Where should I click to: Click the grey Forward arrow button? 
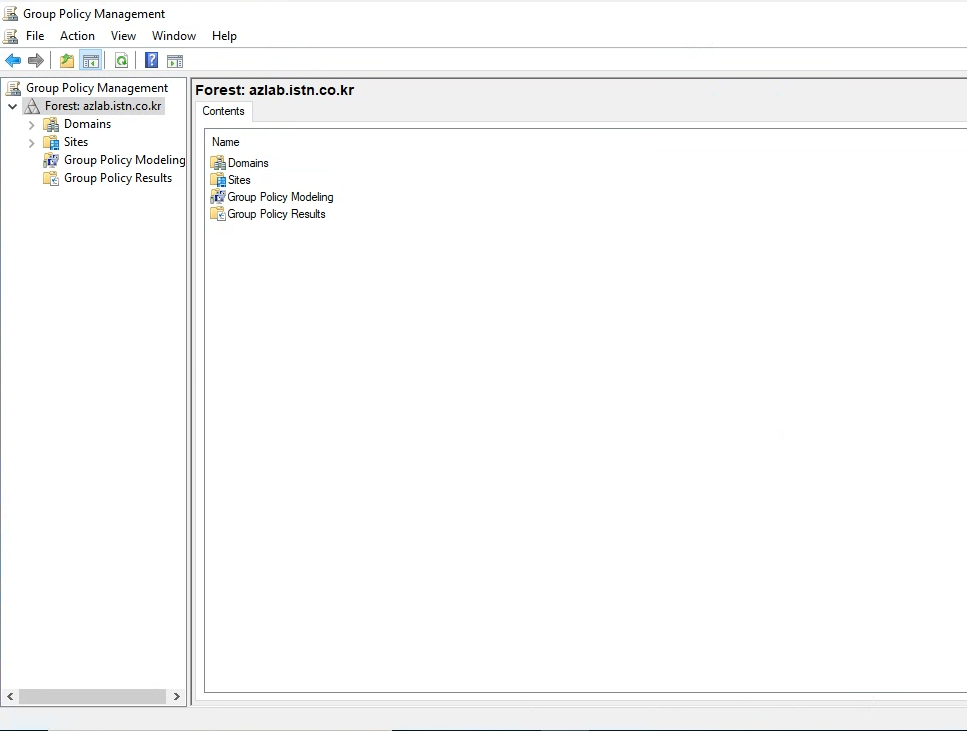(36, 60)
